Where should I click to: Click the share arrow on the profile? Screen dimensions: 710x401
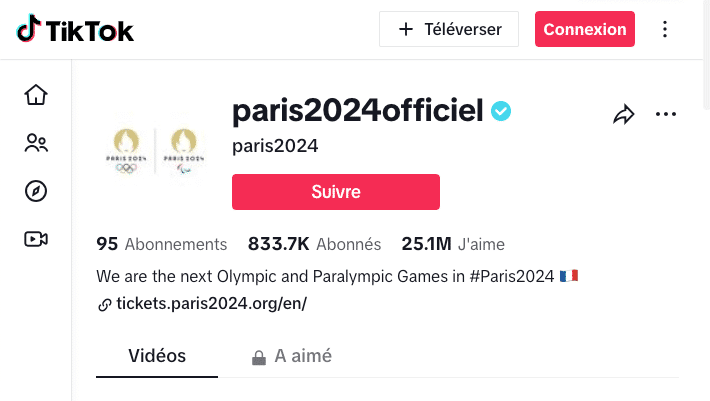[x=624, y=115]
